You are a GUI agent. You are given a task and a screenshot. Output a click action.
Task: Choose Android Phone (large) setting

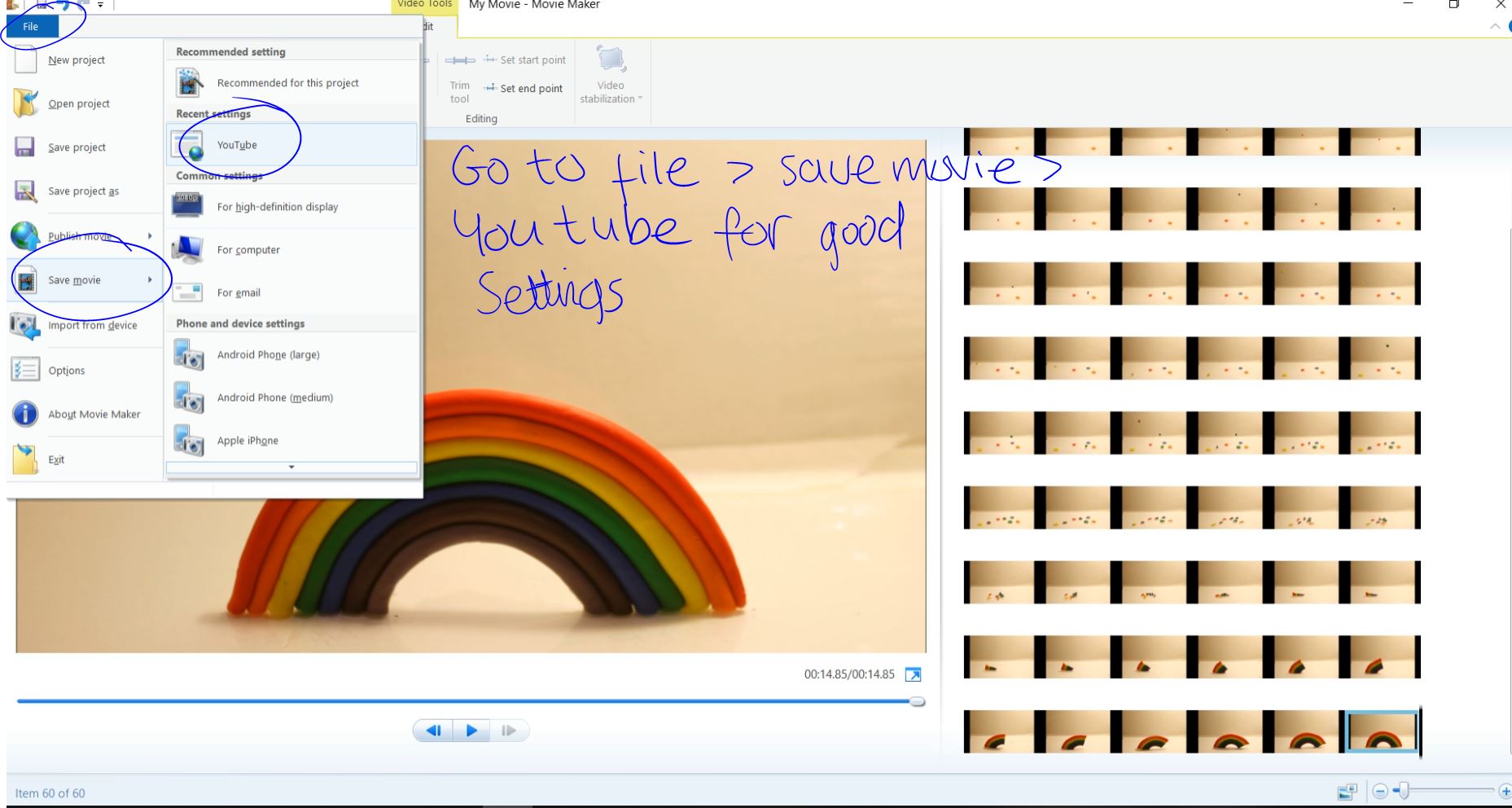click(x=291, y=354)
